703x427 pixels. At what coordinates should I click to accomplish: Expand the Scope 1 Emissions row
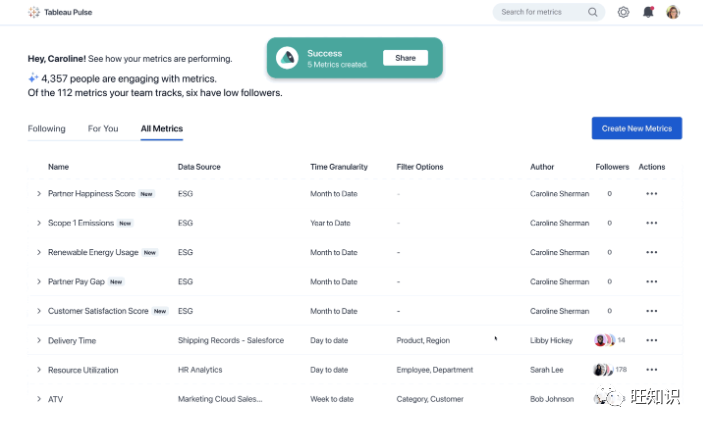pos(39,223)
